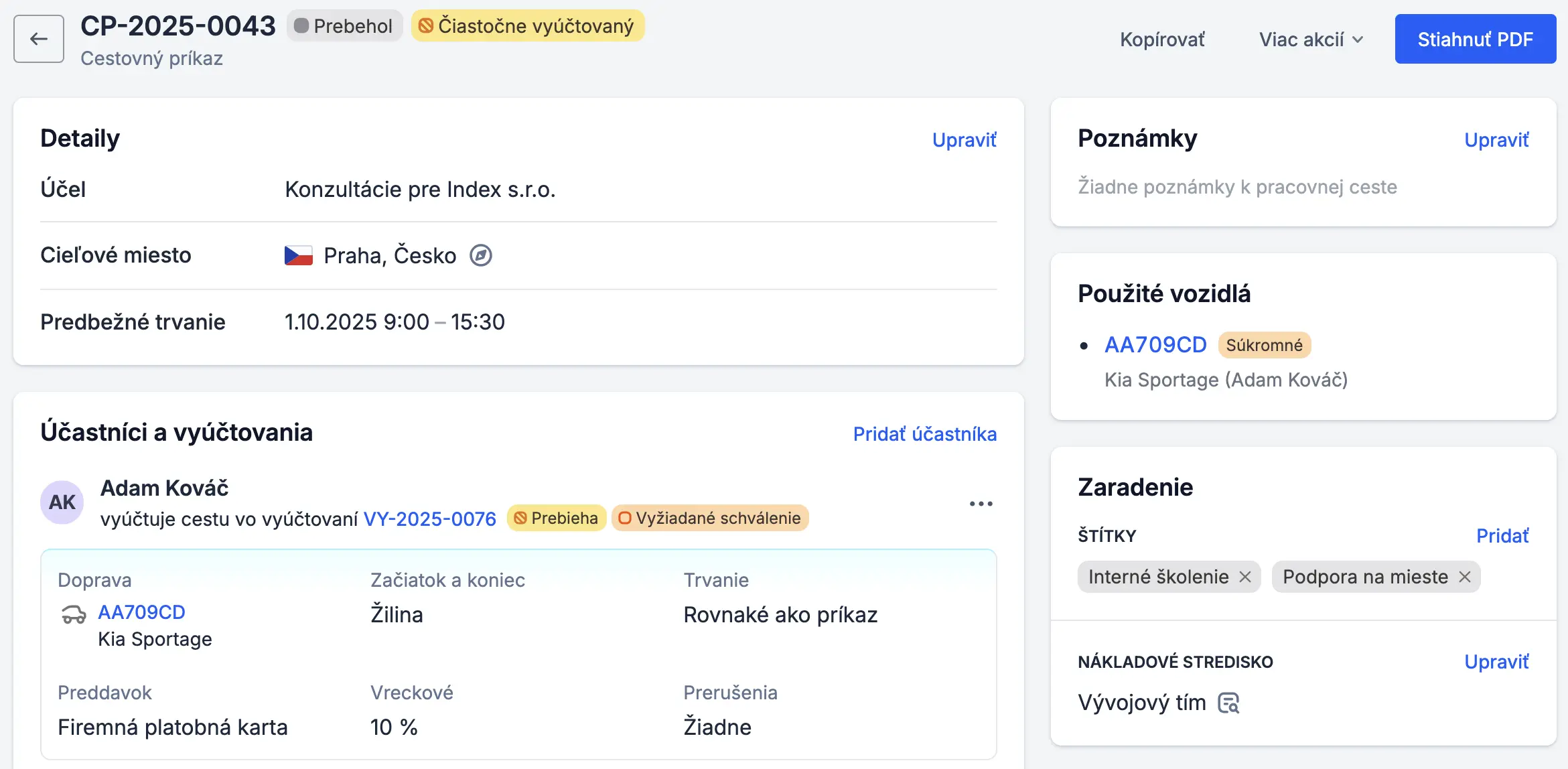Remove the Podpora na mieste tag
1568x769 pixels.
[1466, 577]
